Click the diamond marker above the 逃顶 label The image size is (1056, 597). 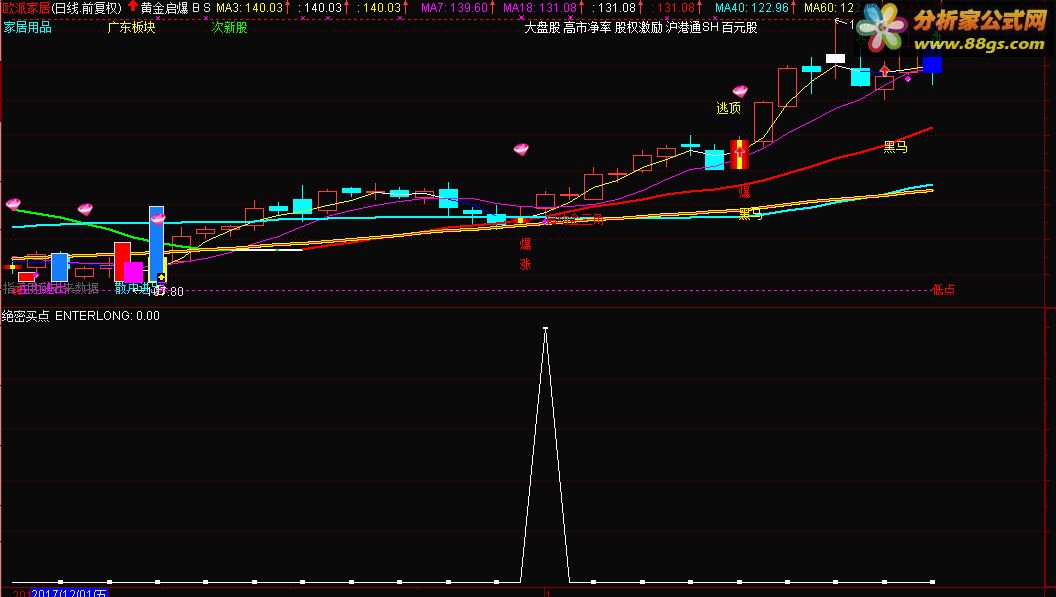point(740,91)
